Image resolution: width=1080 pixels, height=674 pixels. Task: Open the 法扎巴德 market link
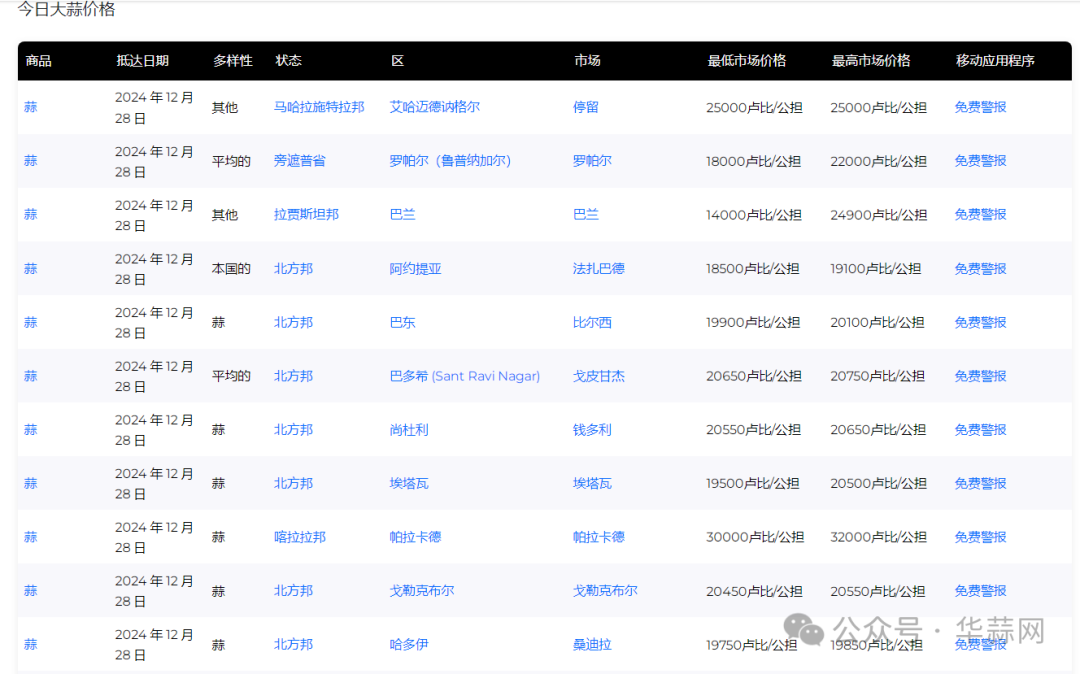click(599, 268)
